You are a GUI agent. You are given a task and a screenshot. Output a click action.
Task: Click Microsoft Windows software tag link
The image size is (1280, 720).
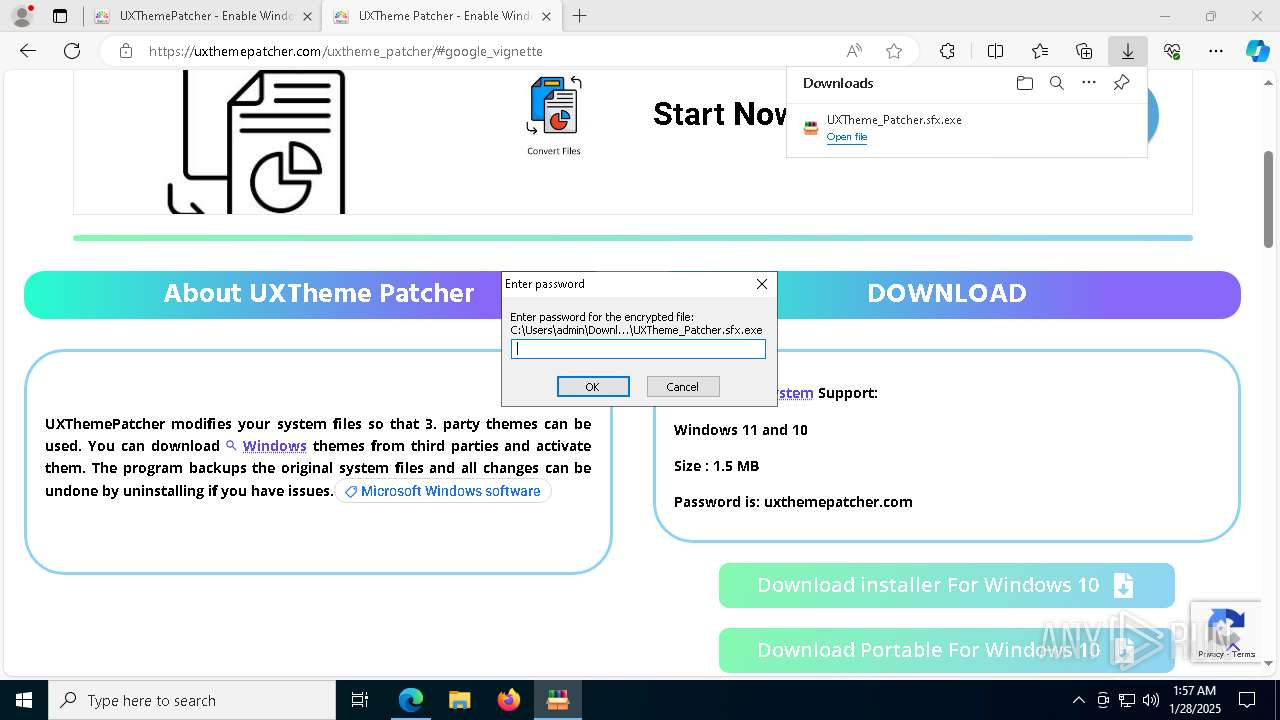[x=443, y=491]
